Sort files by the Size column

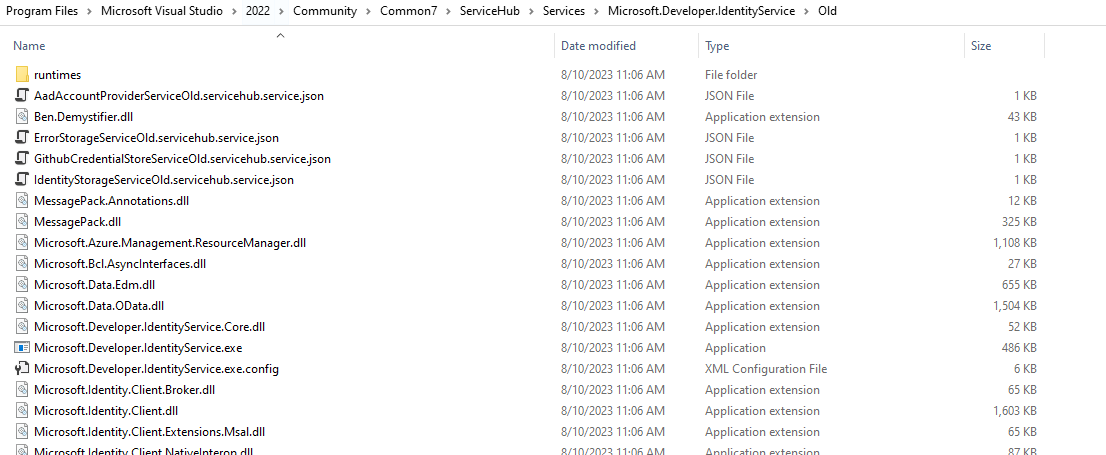981,46
